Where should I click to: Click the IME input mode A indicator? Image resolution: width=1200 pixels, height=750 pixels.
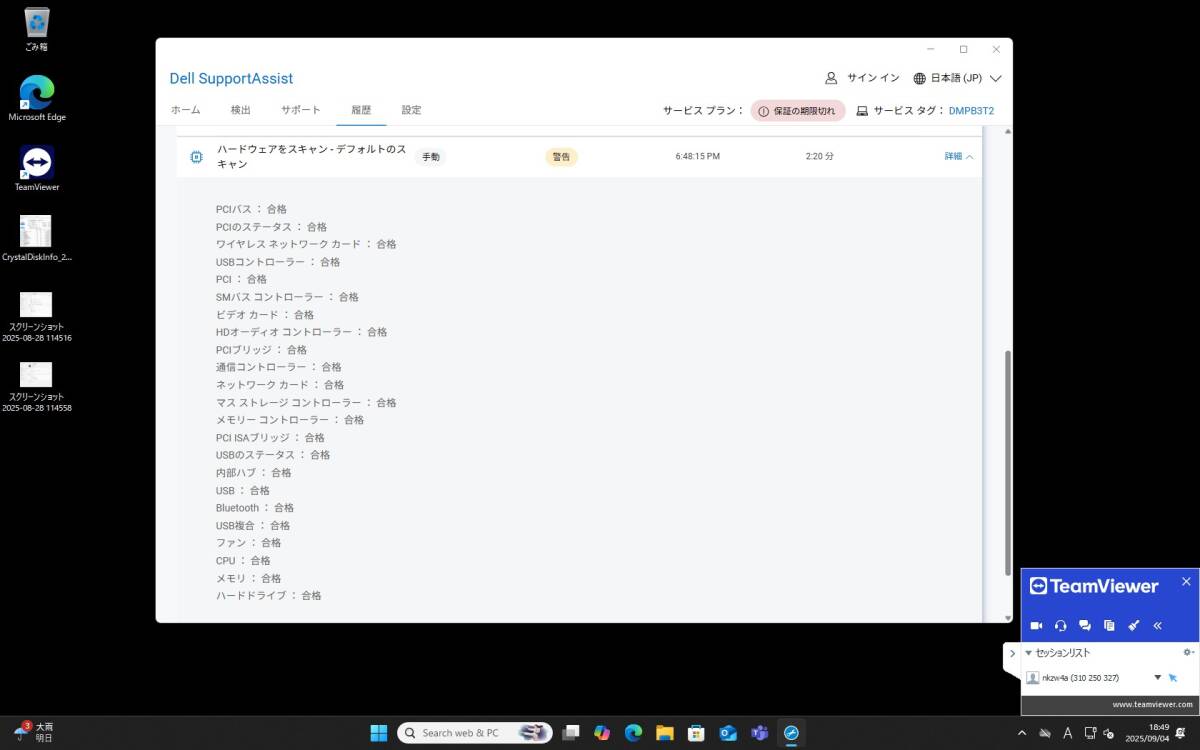click(1068, 733)
